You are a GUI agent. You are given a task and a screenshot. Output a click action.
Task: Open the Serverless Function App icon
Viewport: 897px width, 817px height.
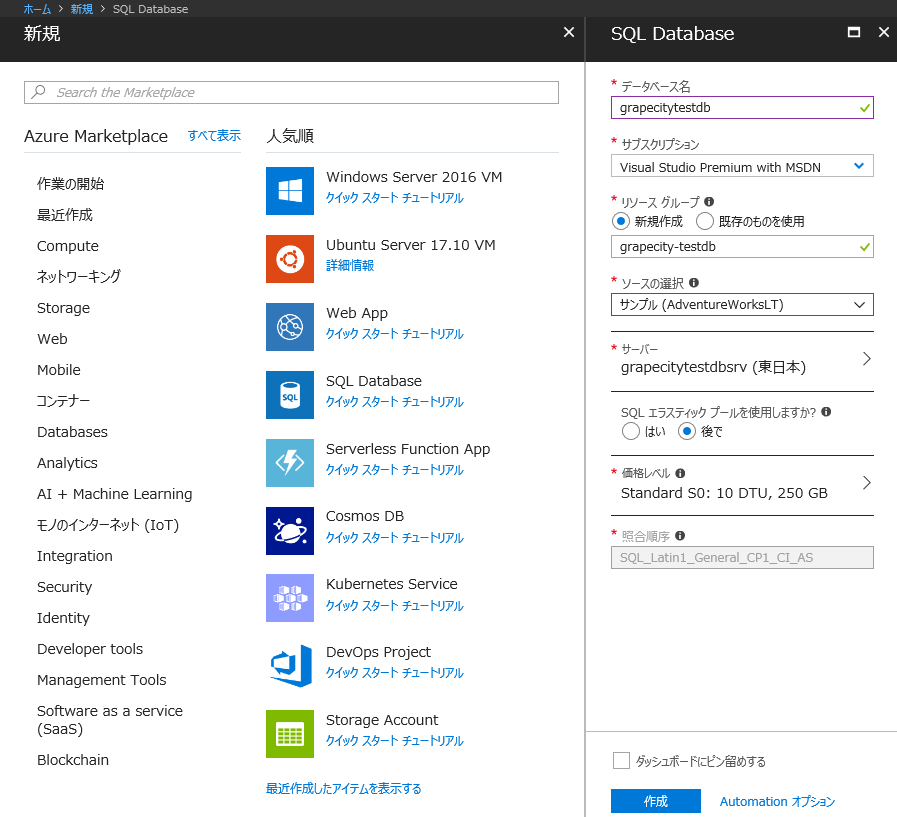pos(289,463)
